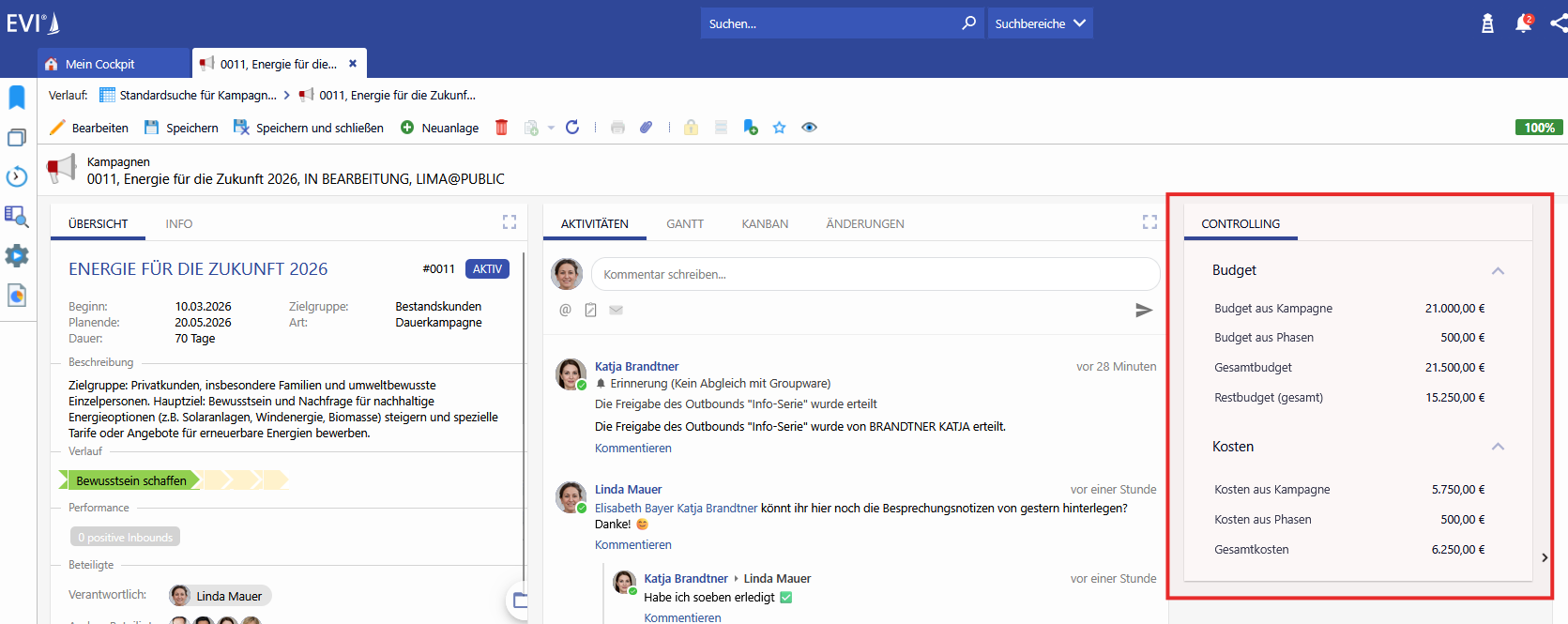The height and width of the screenshot is (624, 1568).
Task: Click the refresh icon in the toolbar
Action: point(572,128)
